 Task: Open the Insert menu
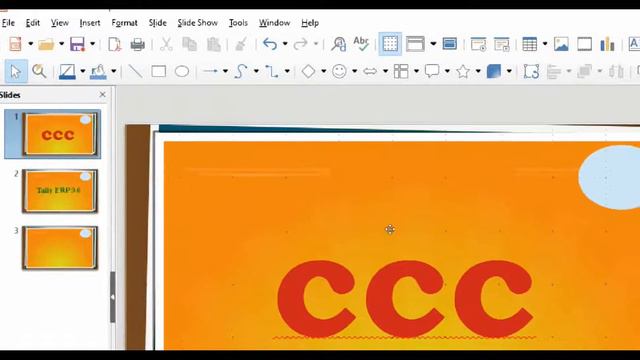(x=90, y=23)
